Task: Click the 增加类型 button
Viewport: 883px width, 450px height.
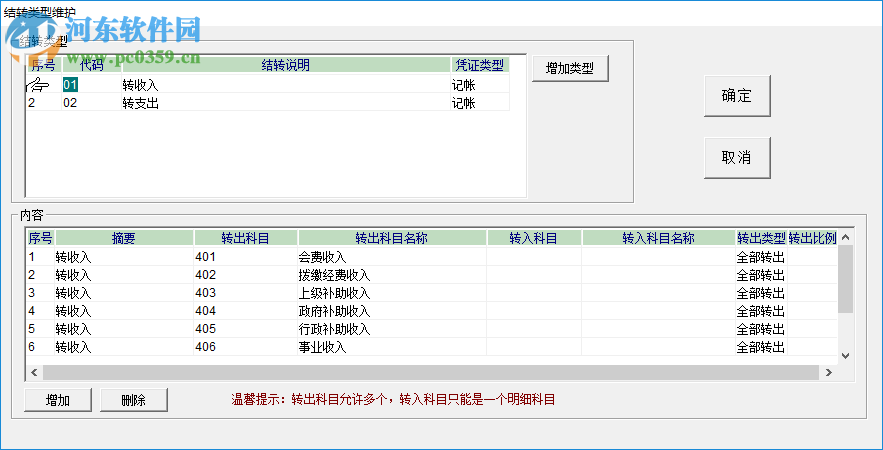Action: pyautogui.click(x=570, y=69)
